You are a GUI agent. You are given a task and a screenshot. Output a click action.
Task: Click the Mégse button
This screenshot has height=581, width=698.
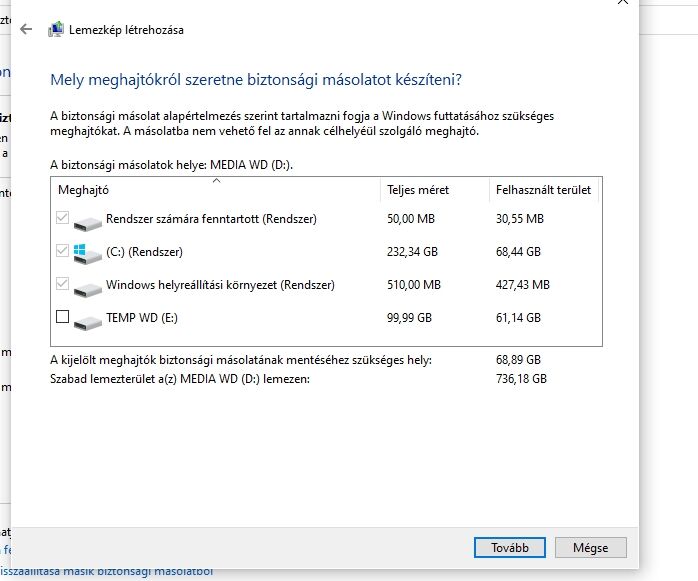pos(591,548)
